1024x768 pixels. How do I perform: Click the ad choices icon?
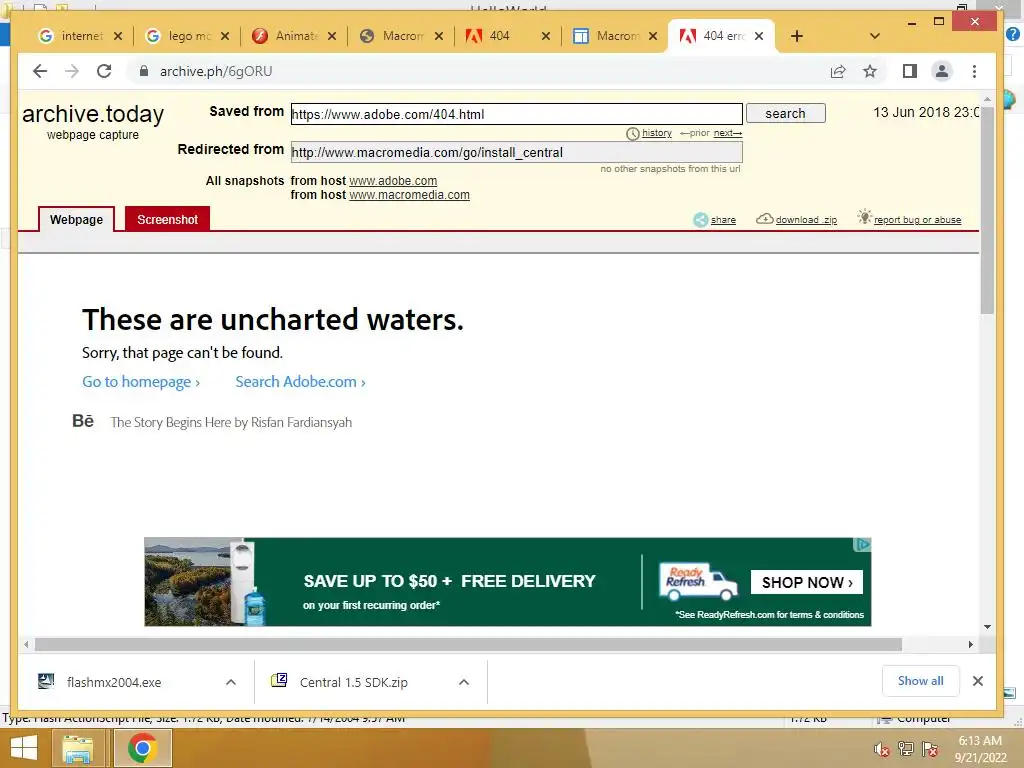(x=863, y=545)
